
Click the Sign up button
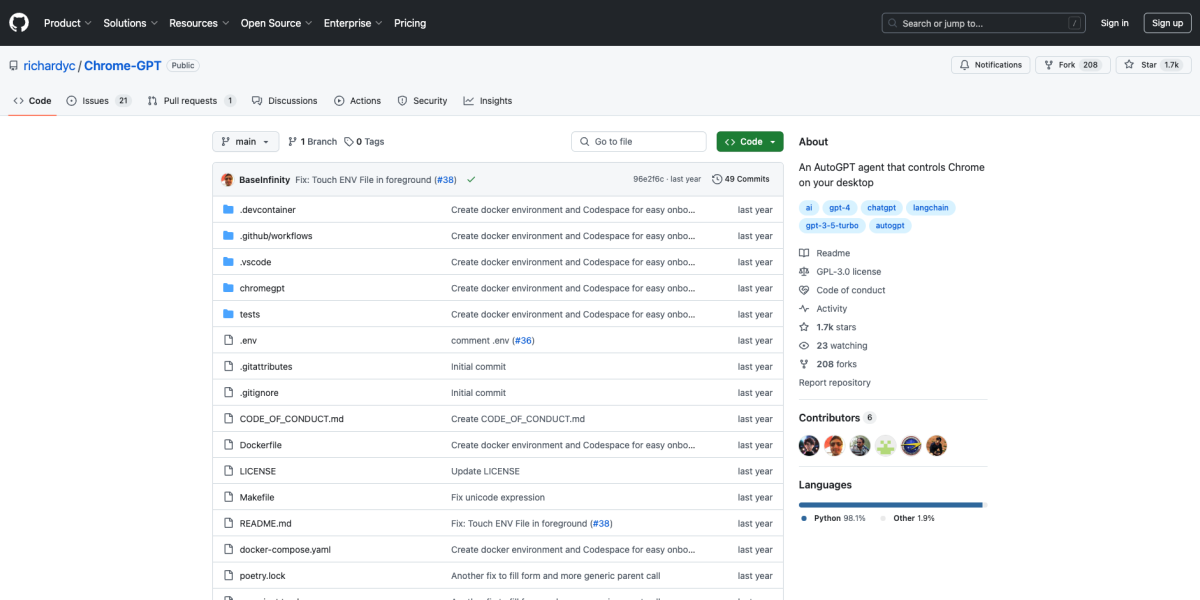(x=1167, y=22)
